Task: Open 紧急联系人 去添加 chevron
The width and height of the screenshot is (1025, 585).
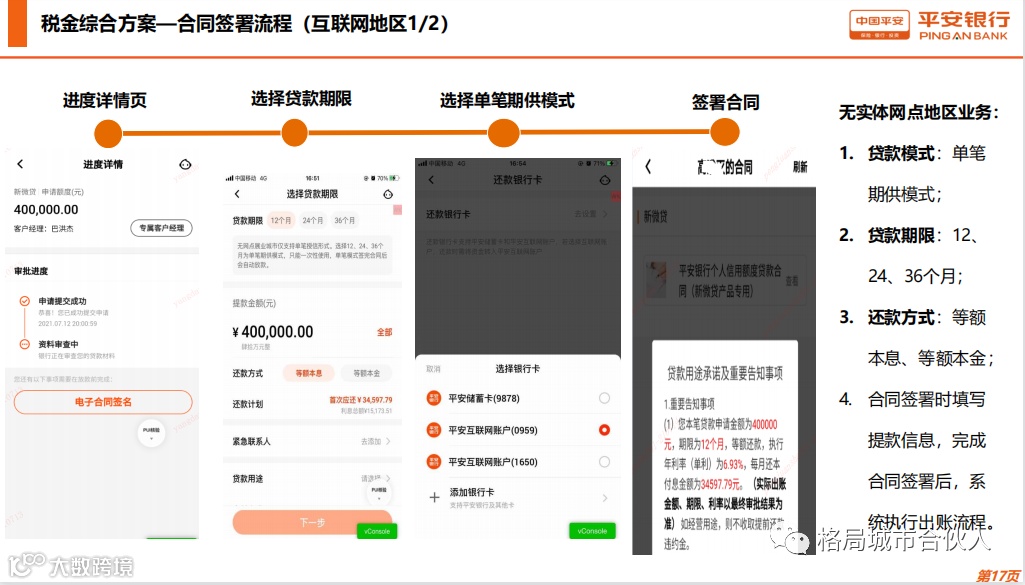Action: (387, 442)
